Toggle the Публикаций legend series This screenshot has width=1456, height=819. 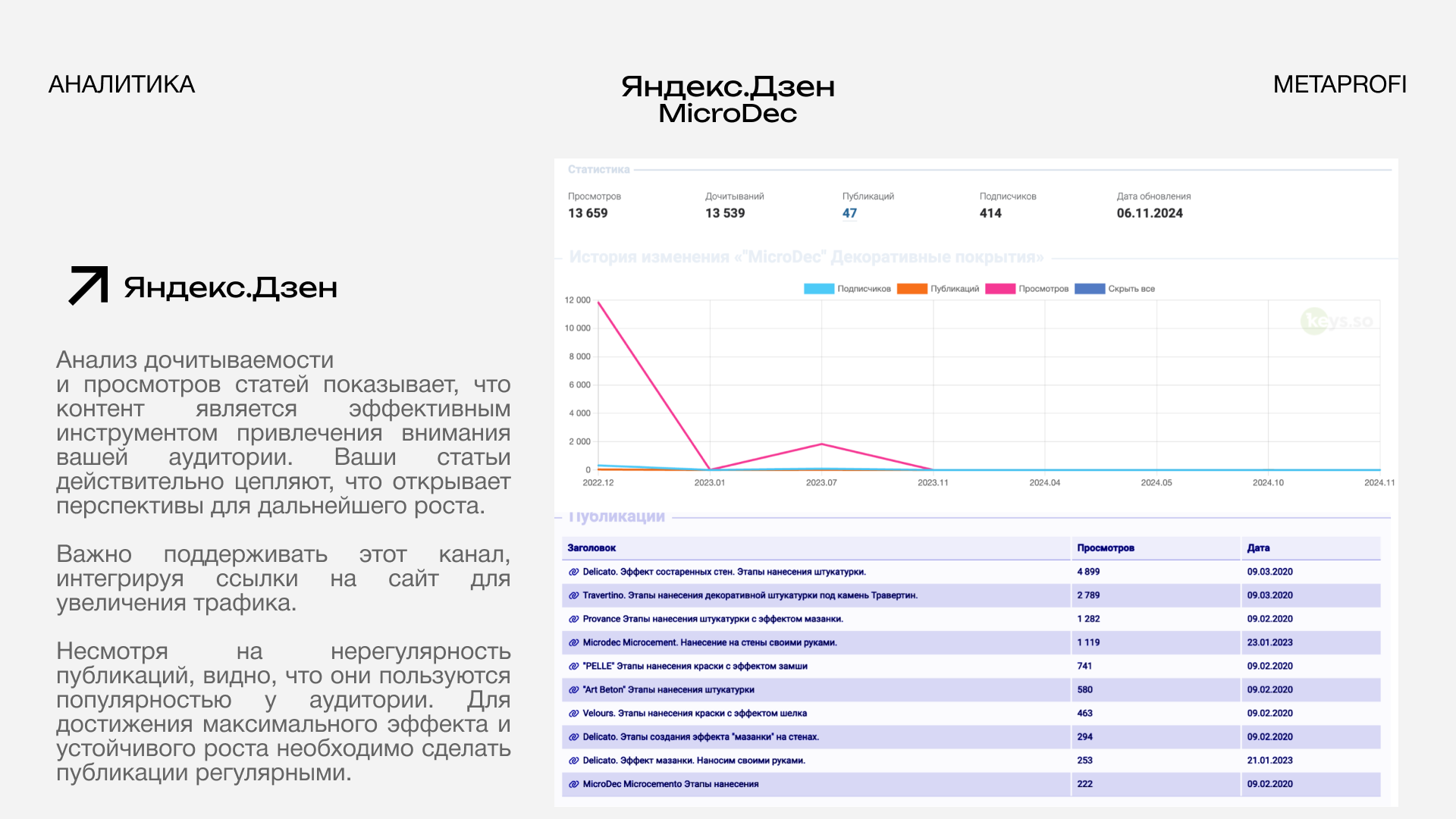pos(954,289)
